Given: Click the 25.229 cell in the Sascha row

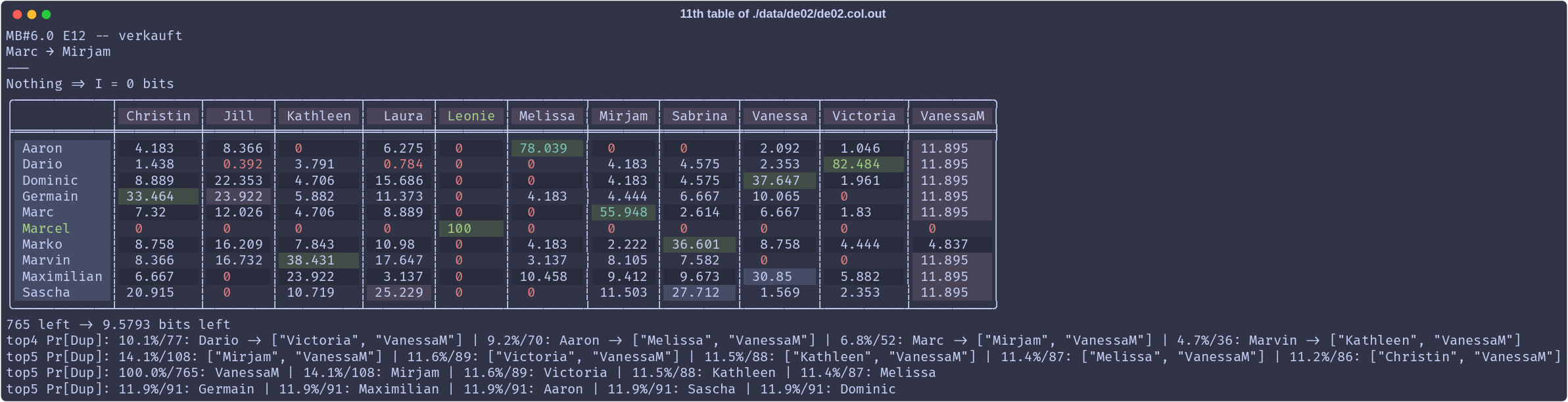Looking at the screenshot, I should tap(399, 292).
